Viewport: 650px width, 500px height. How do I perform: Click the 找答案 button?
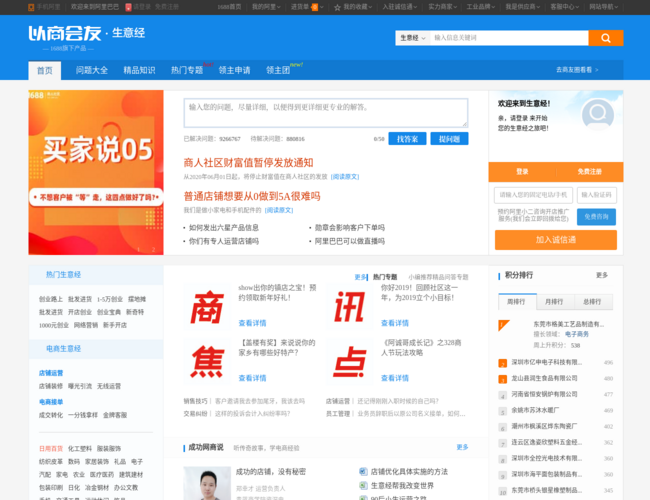407,139
